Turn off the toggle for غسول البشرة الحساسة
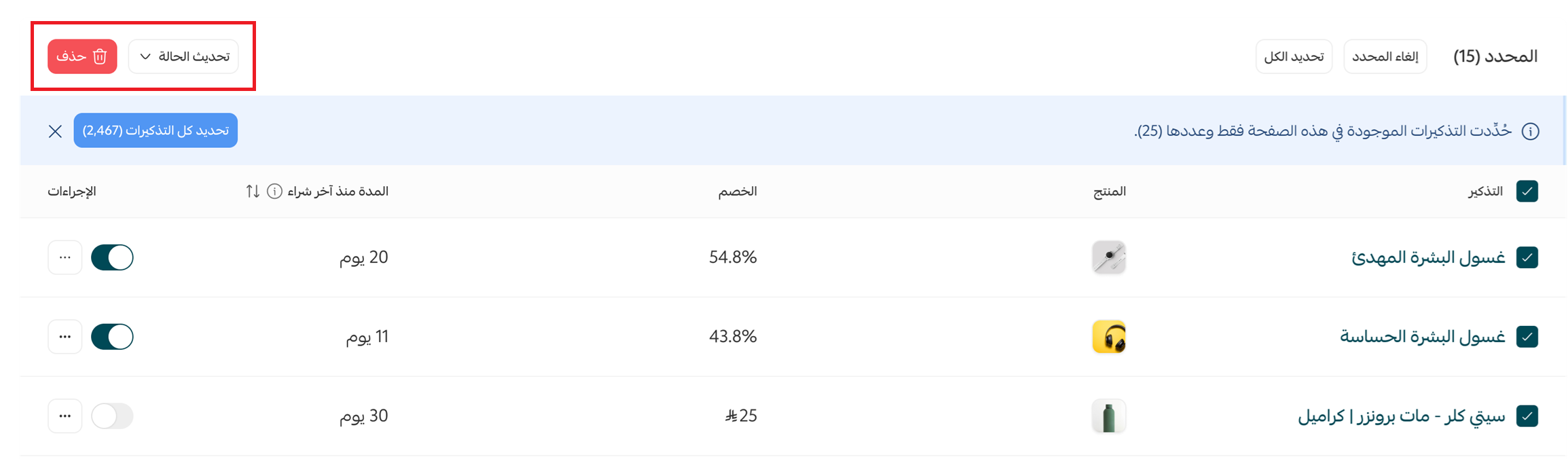Screen dimensions: 1568x459 (x=111, y=336)
